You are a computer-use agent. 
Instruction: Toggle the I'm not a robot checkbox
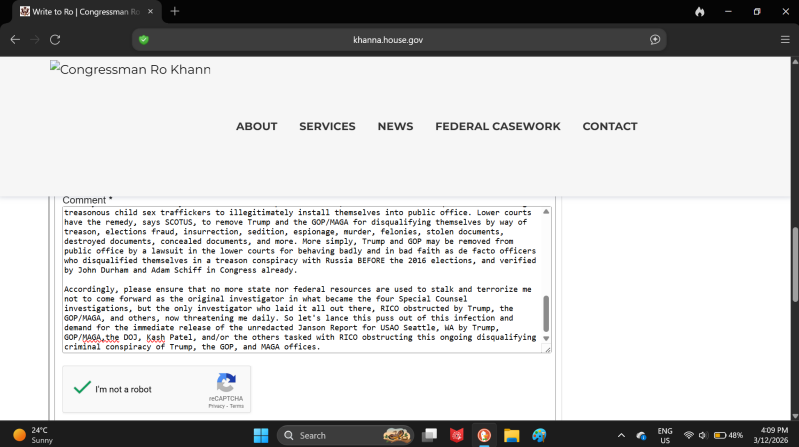[82, 388]
